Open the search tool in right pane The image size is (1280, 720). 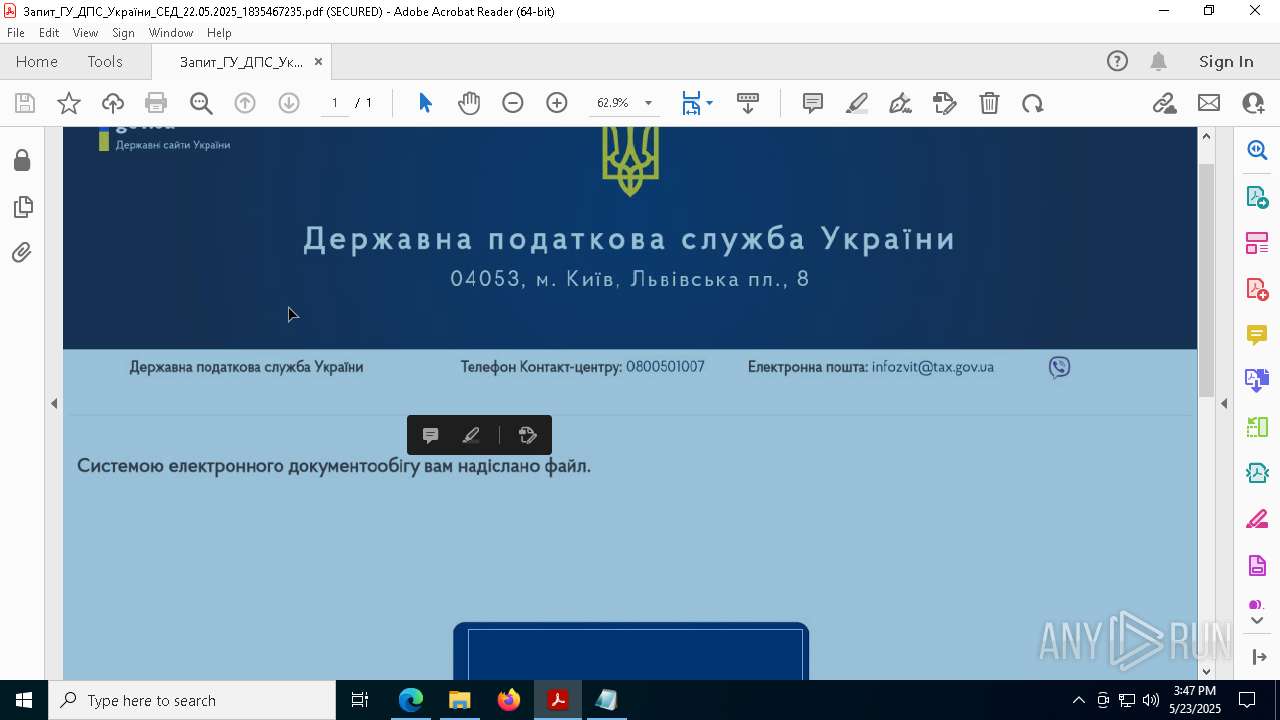click(x=1257, y=150)
